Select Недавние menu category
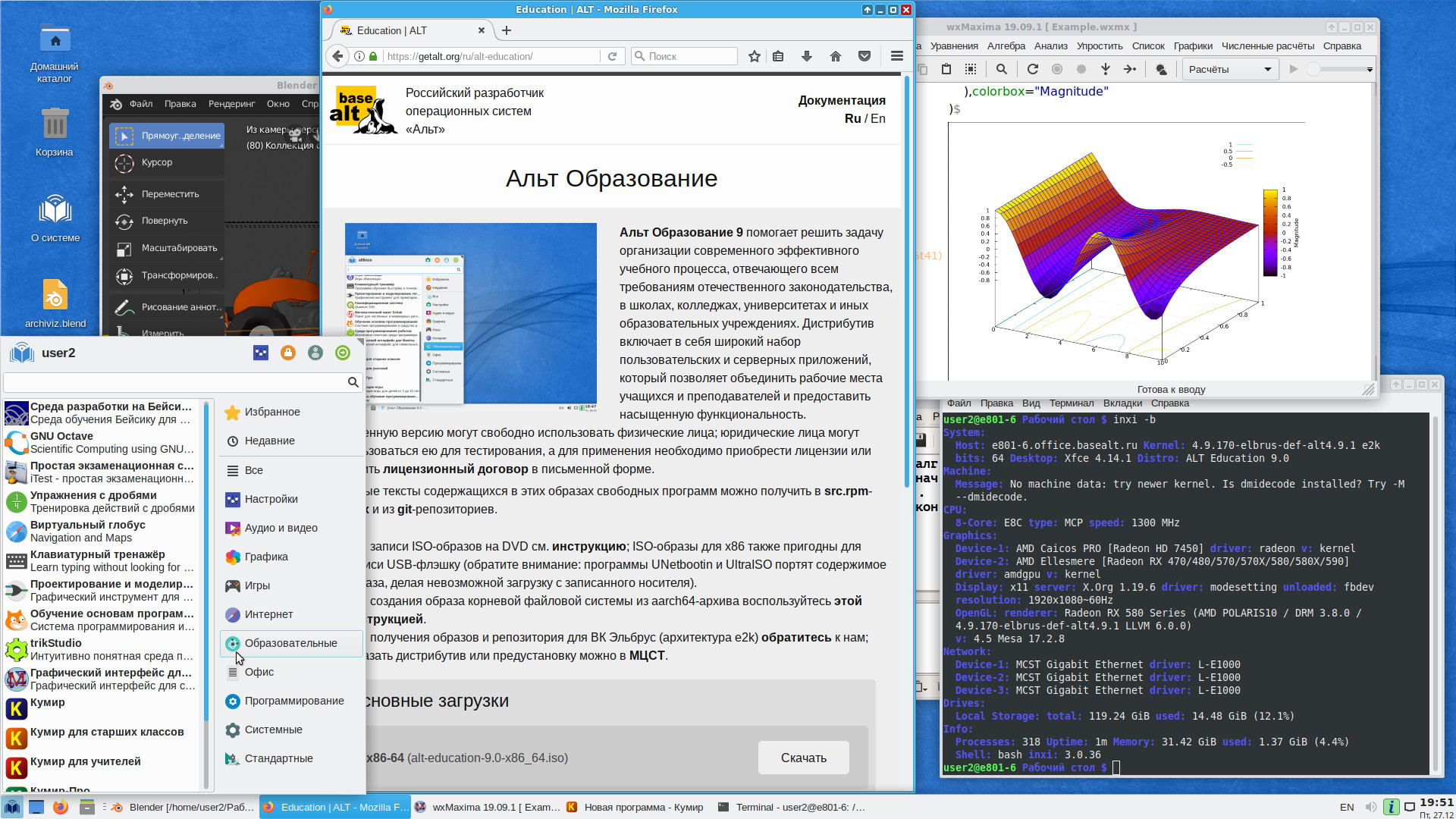 coord(291,441)
